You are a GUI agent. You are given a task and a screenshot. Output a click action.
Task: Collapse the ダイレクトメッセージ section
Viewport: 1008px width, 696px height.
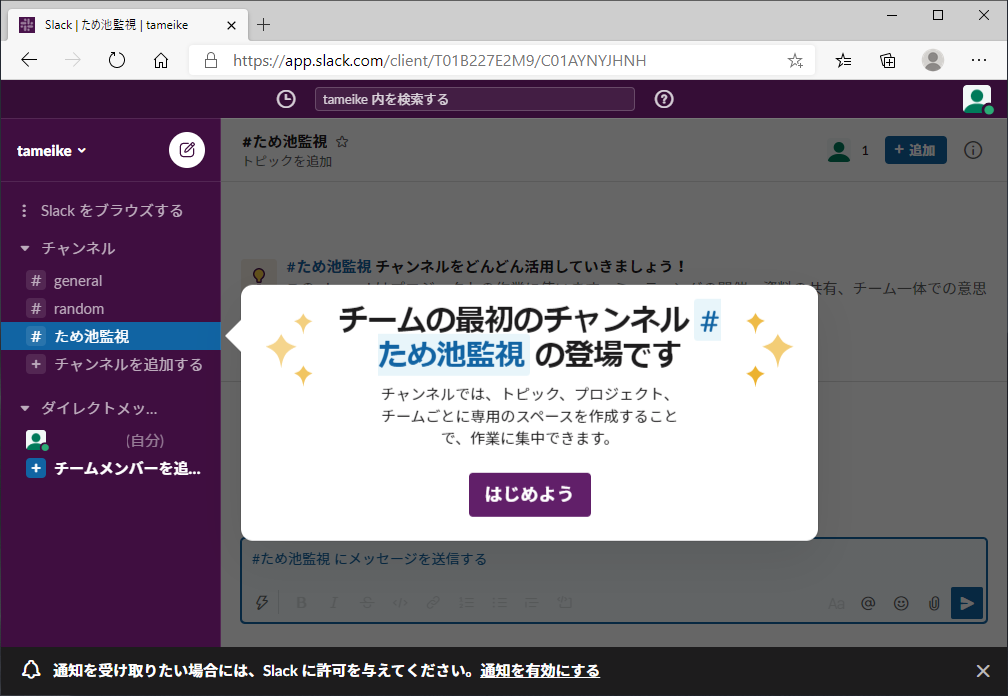tap(25, 408)
